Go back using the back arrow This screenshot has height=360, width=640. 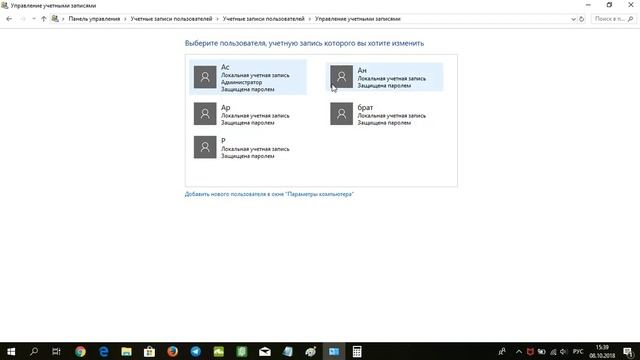click(9, 19)
